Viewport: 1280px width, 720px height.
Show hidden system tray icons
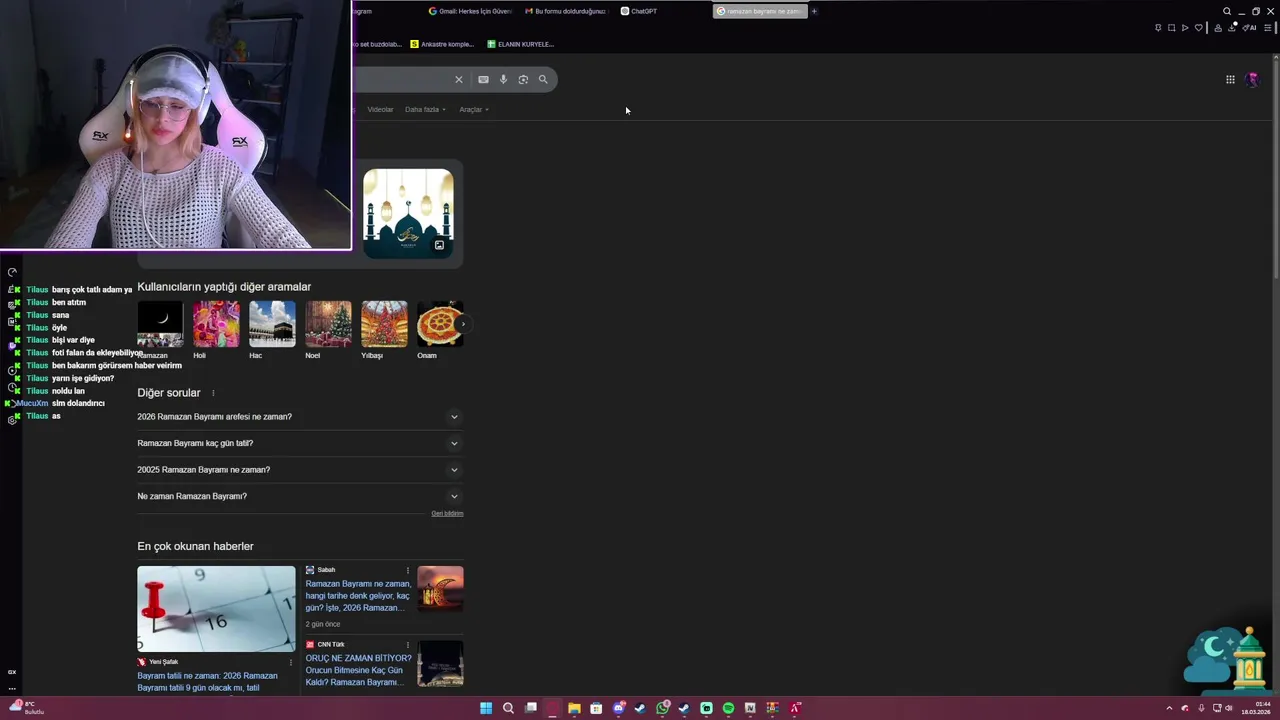point(1169,708)
